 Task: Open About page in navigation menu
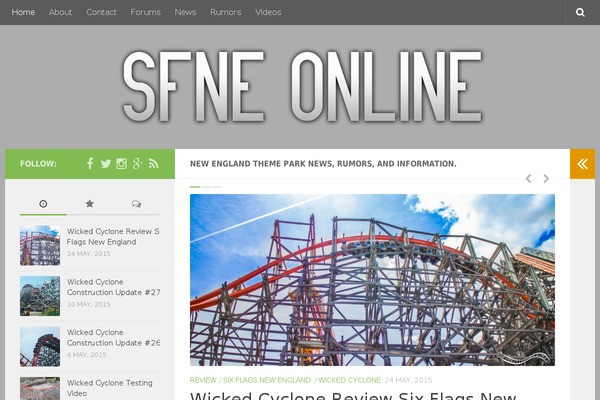[60, 12]
